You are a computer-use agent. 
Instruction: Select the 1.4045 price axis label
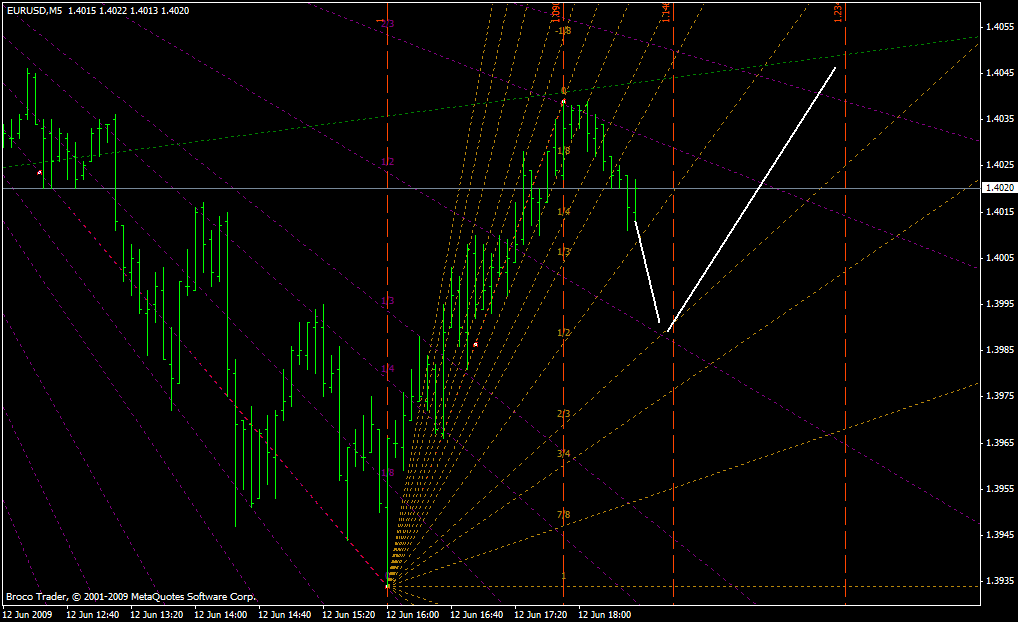999,73
